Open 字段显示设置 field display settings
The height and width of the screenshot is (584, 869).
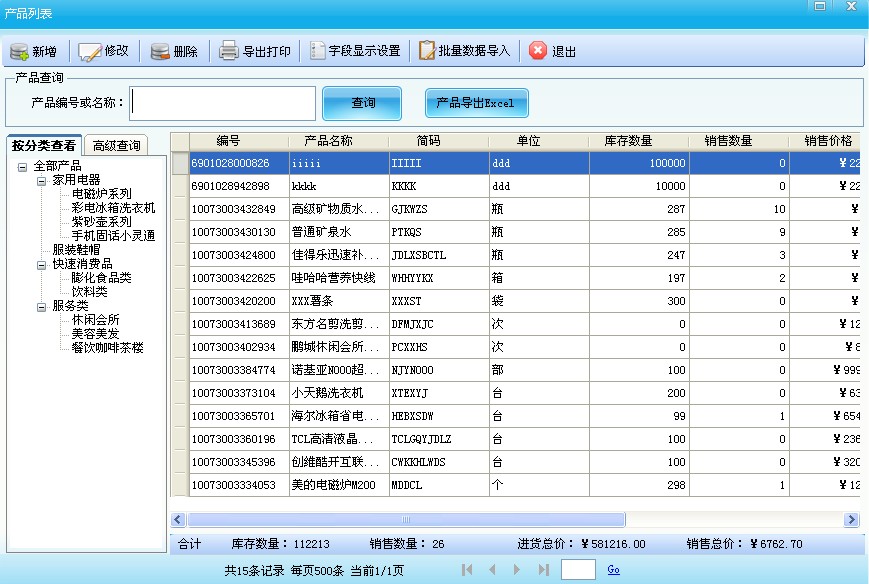[355, 51]
